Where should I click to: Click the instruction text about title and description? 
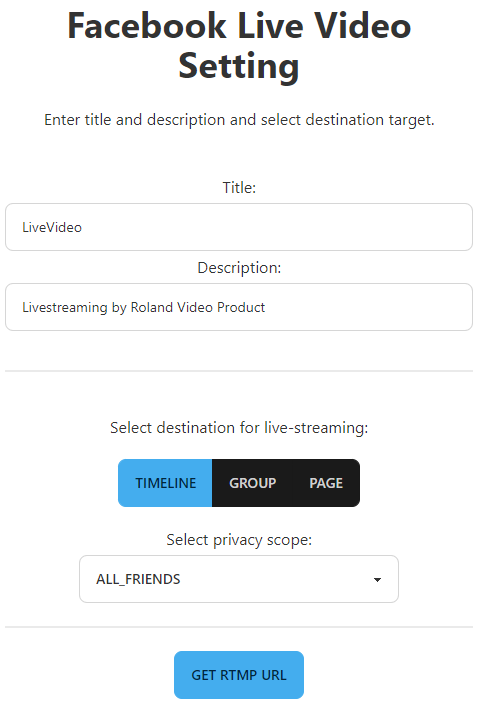pyautogui.click(x=239, y=120)
